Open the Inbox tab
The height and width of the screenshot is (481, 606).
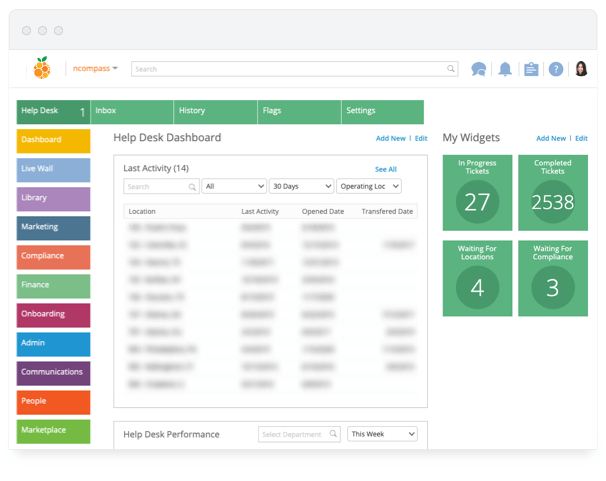click(132, 112)
